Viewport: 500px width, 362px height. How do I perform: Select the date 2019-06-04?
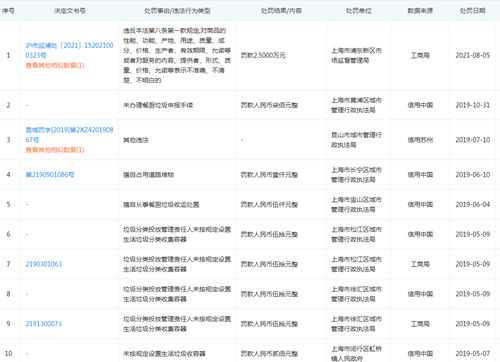(x=473, y=204)
